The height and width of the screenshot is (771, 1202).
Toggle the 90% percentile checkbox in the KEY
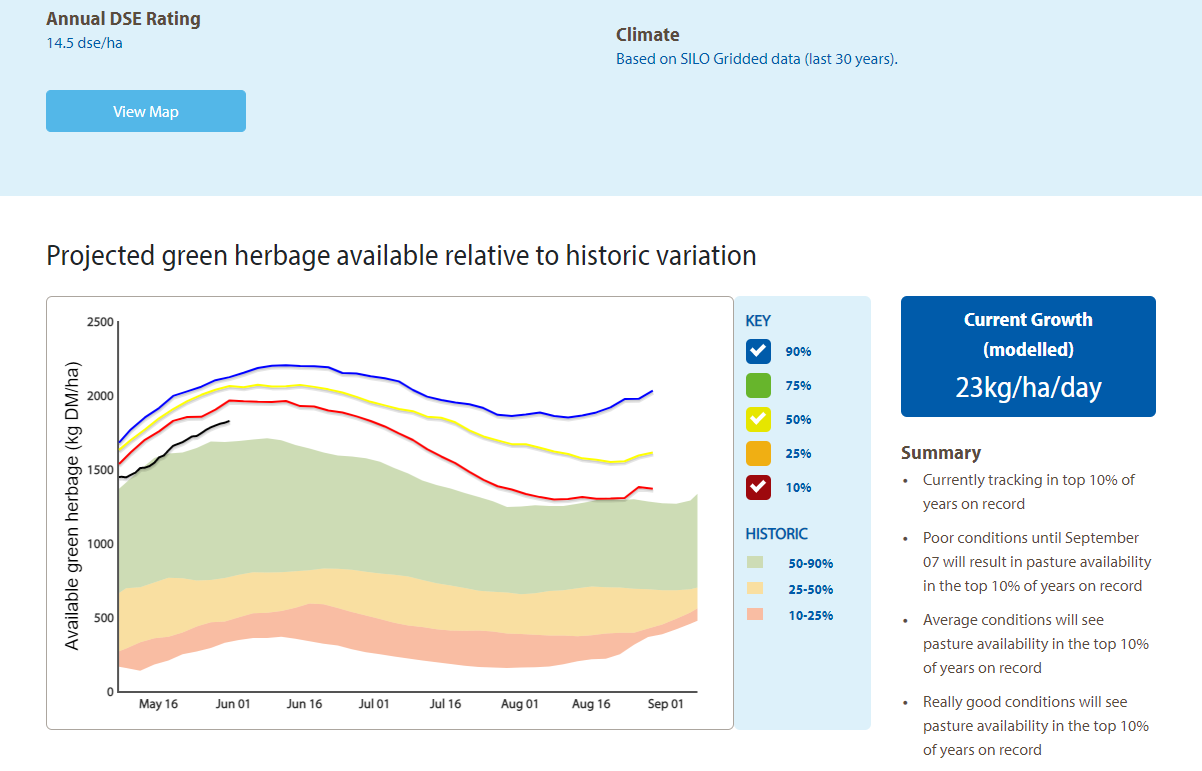(x=758, y=351)
